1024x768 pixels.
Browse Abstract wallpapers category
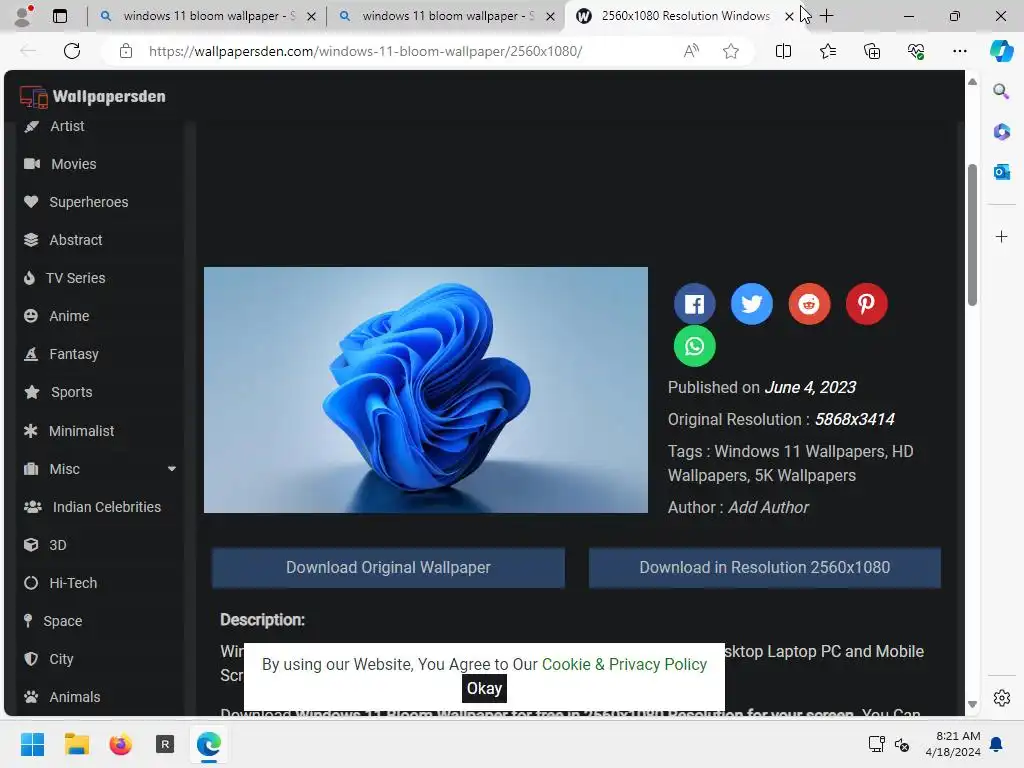point(63,240)
